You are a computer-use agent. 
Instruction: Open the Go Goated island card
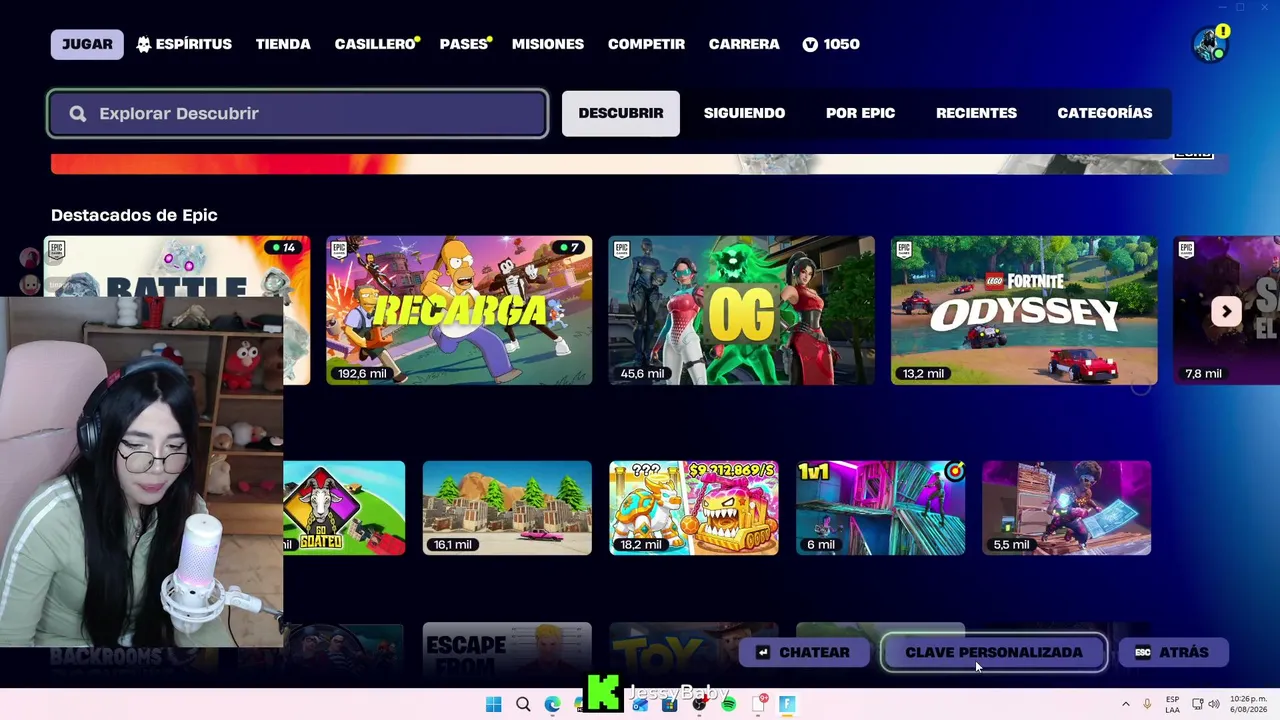344,508
